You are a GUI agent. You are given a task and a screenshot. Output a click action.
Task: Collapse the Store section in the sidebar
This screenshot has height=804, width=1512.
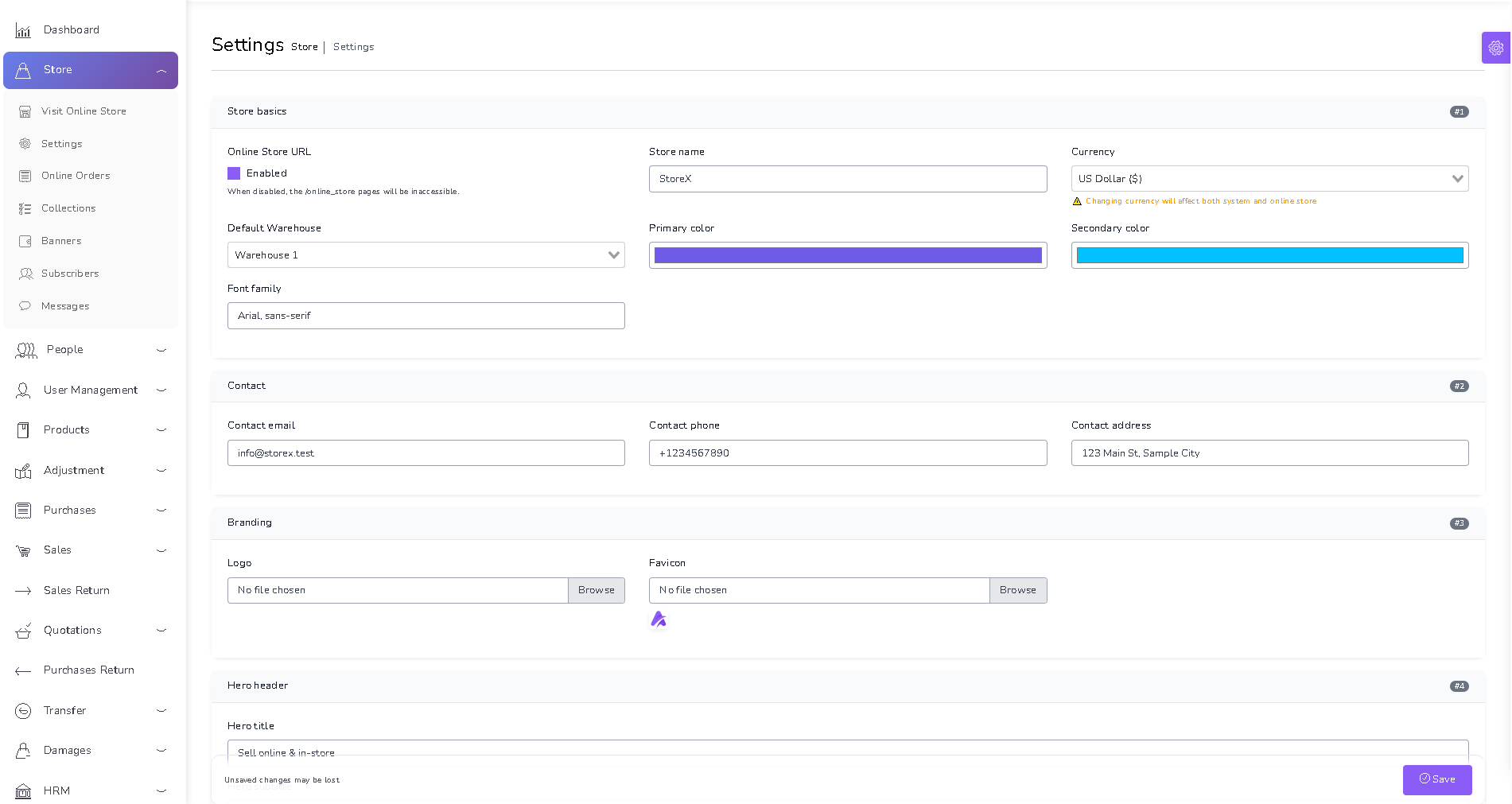161,70
